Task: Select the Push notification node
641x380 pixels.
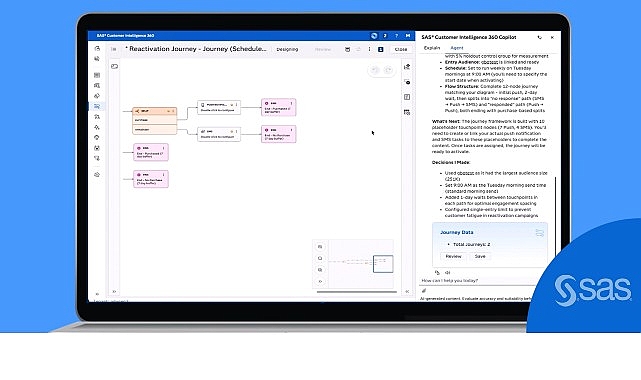Action: 219,107
